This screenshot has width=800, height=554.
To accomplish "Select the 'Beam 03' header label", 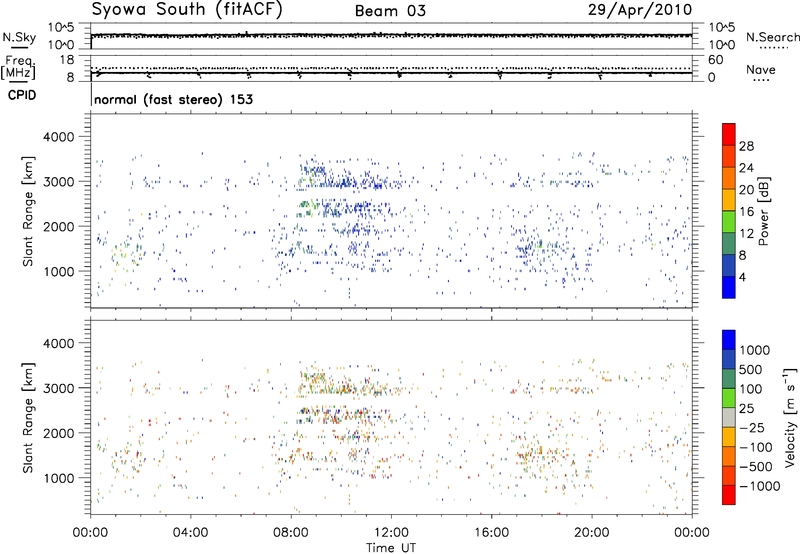I will pos(391,11).
